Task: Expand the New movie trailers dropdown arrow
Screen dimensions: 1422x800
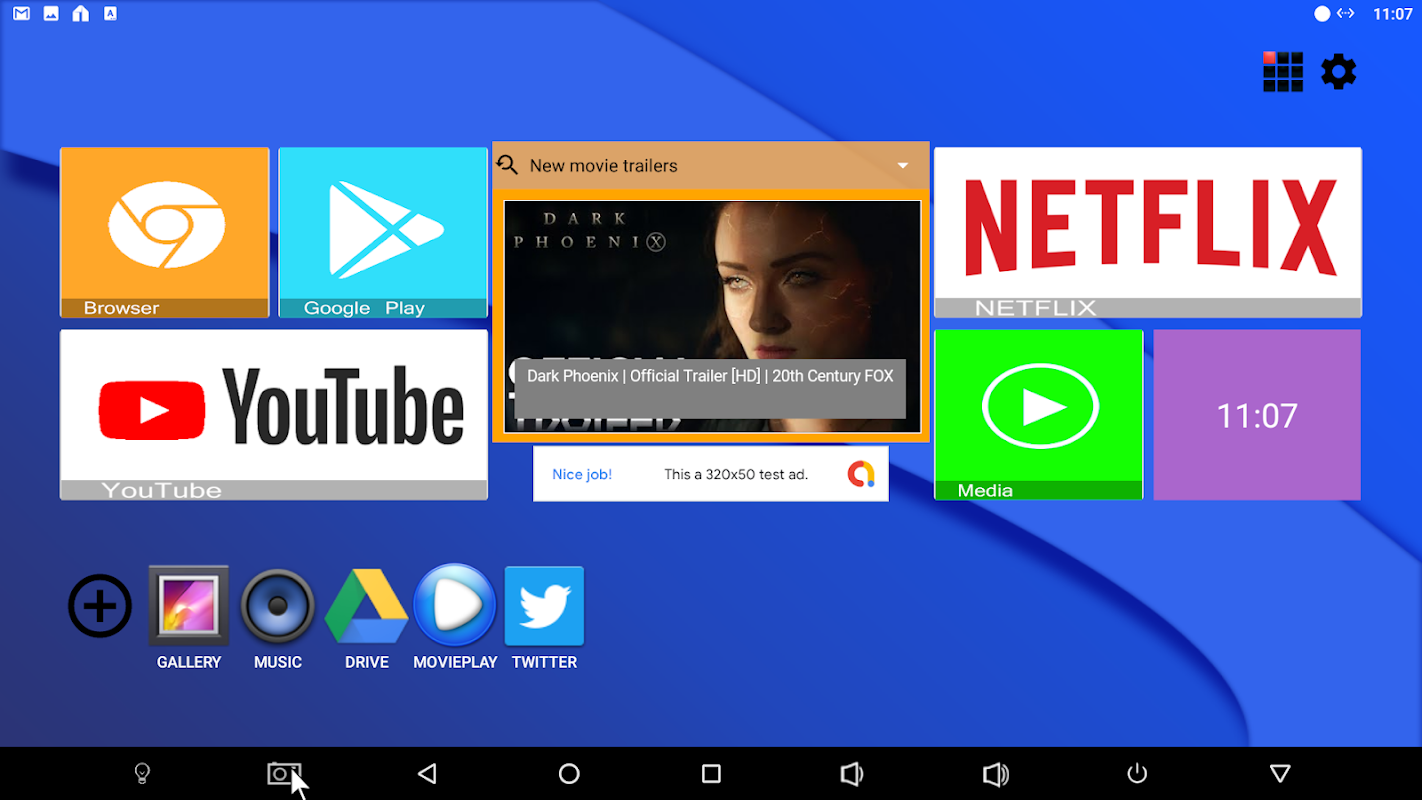Action: pos(903,166)
